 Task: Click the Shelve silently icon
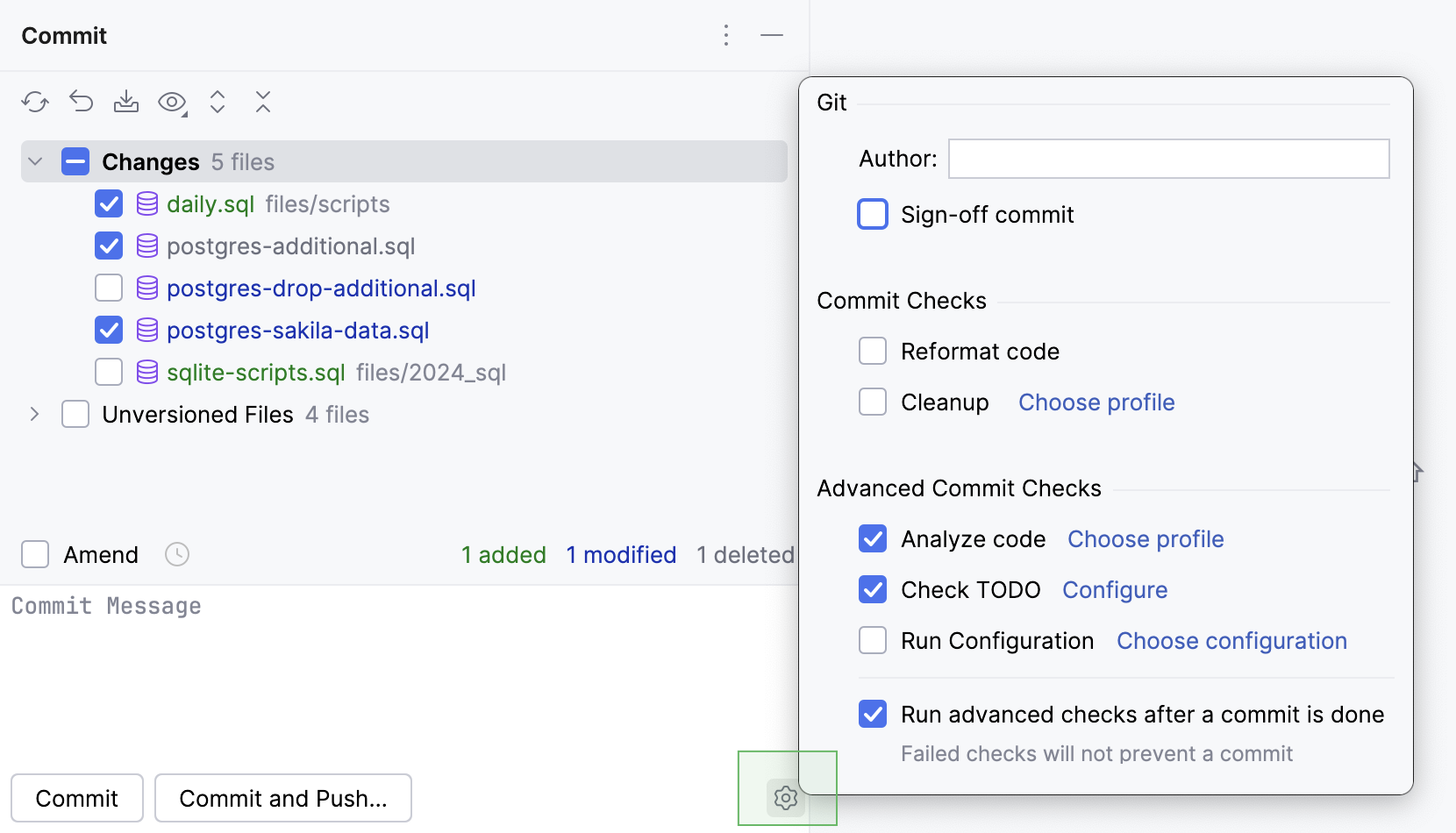click(126, 102)
